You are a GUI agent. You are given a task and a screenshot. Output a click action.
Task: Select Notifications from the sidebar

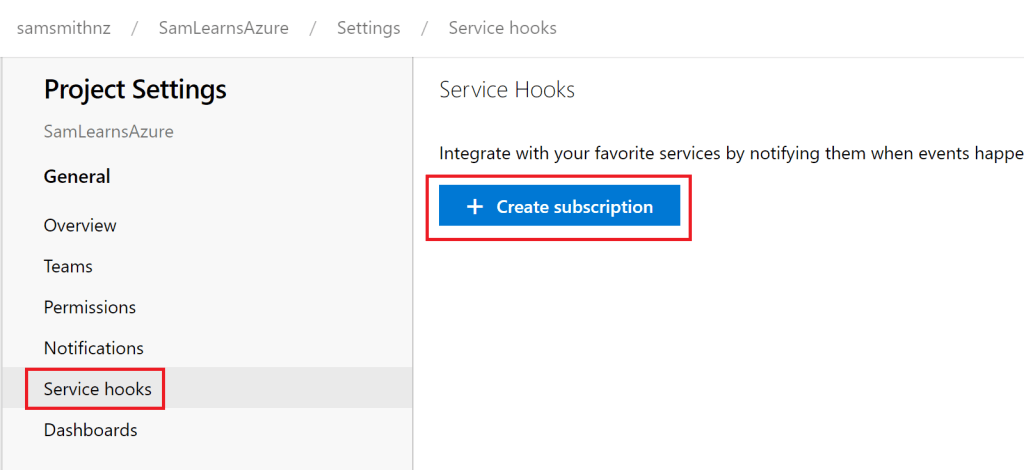point(94,348)
